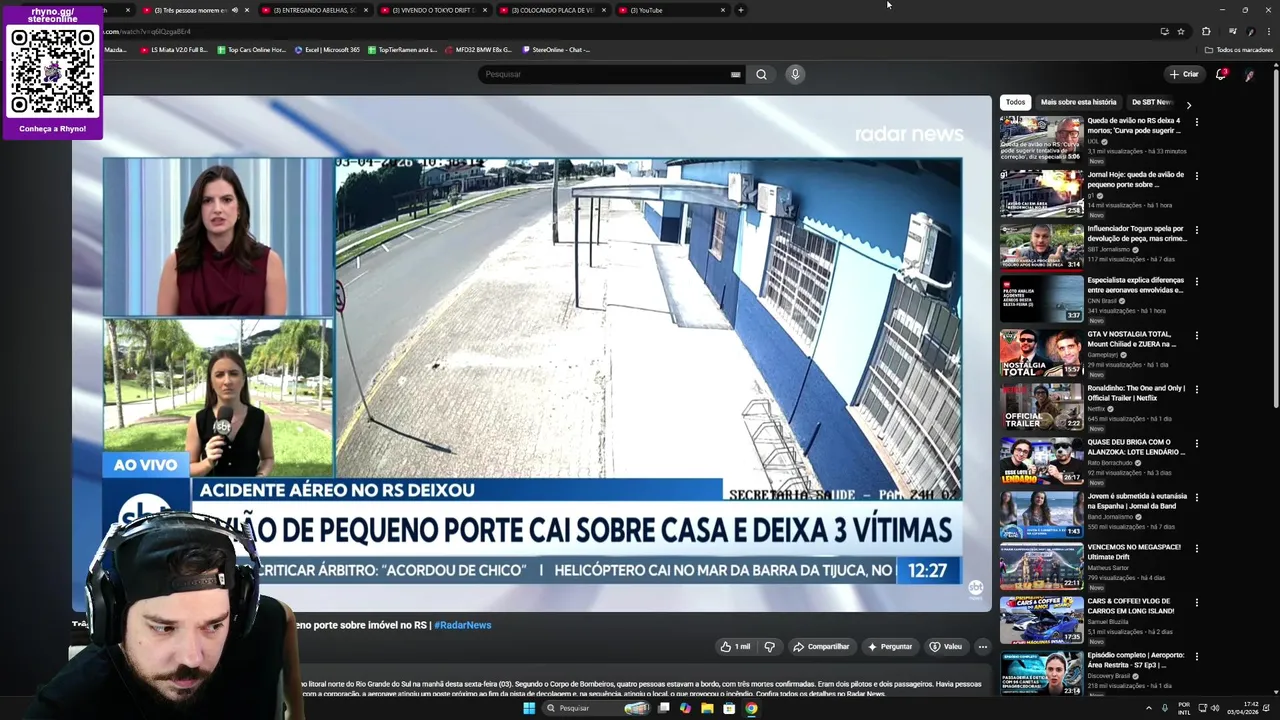The image size is (1280, 720).
Task: Open Chrome icon on taskbar
Action: 751,708
